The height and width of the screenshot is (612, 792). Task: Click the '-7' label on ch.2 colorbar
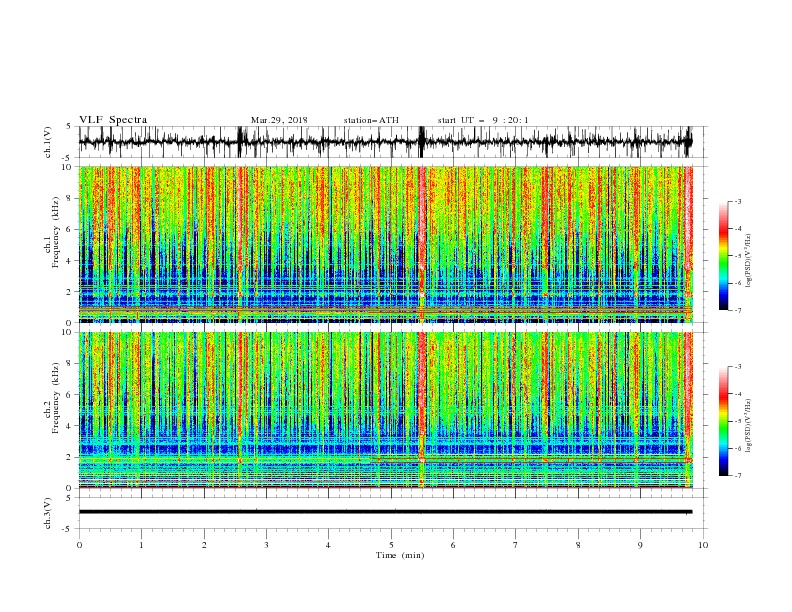(x=737, y=475)
